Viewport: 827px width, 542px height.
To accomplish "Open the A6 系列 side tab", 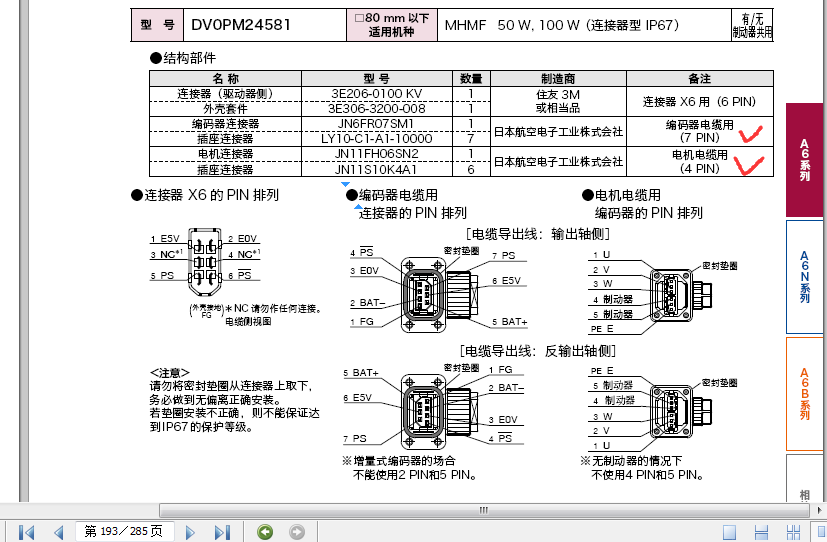I will pos(805,160).
